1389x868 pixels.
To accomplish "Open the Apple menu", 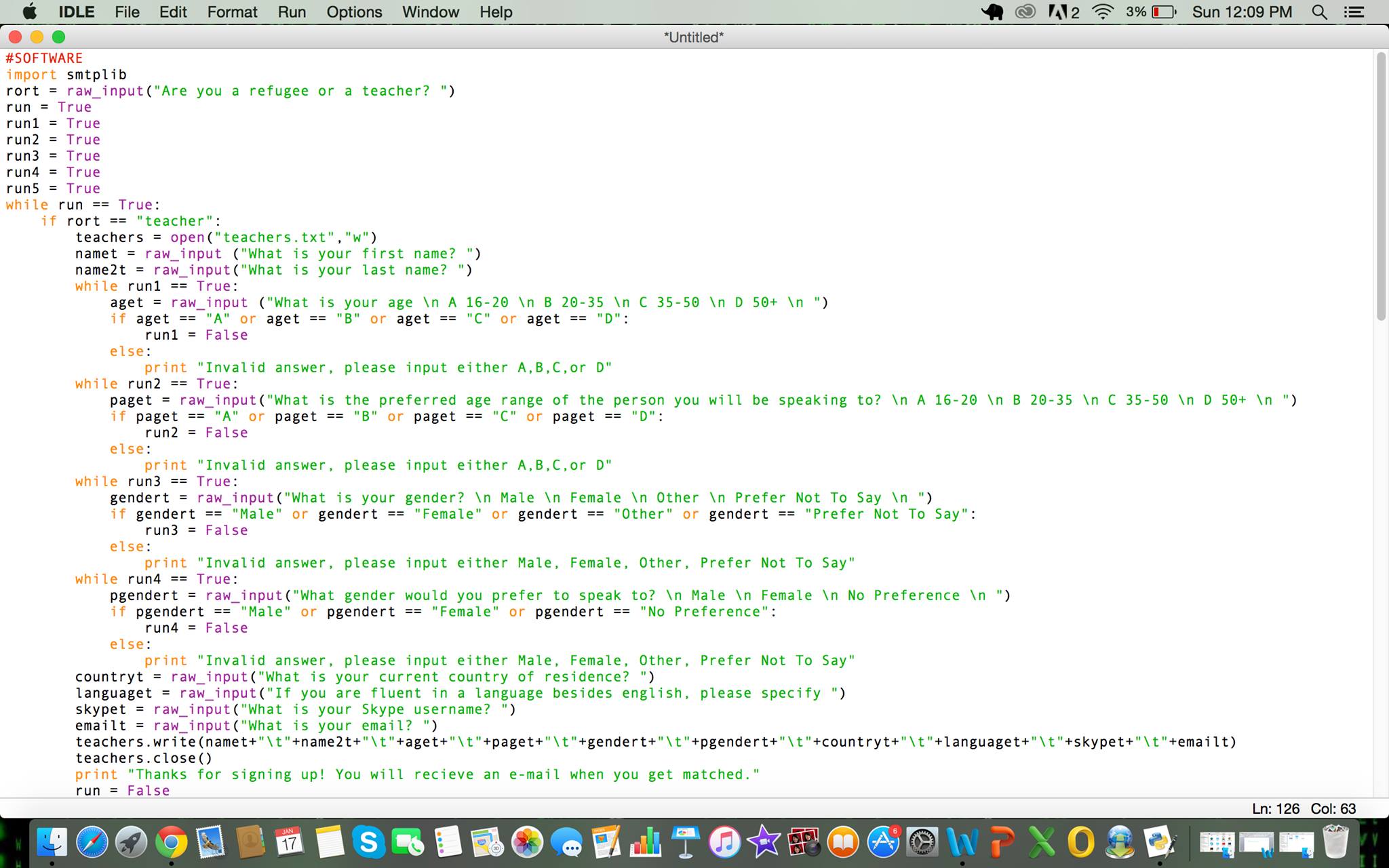I will pos(29,12).
